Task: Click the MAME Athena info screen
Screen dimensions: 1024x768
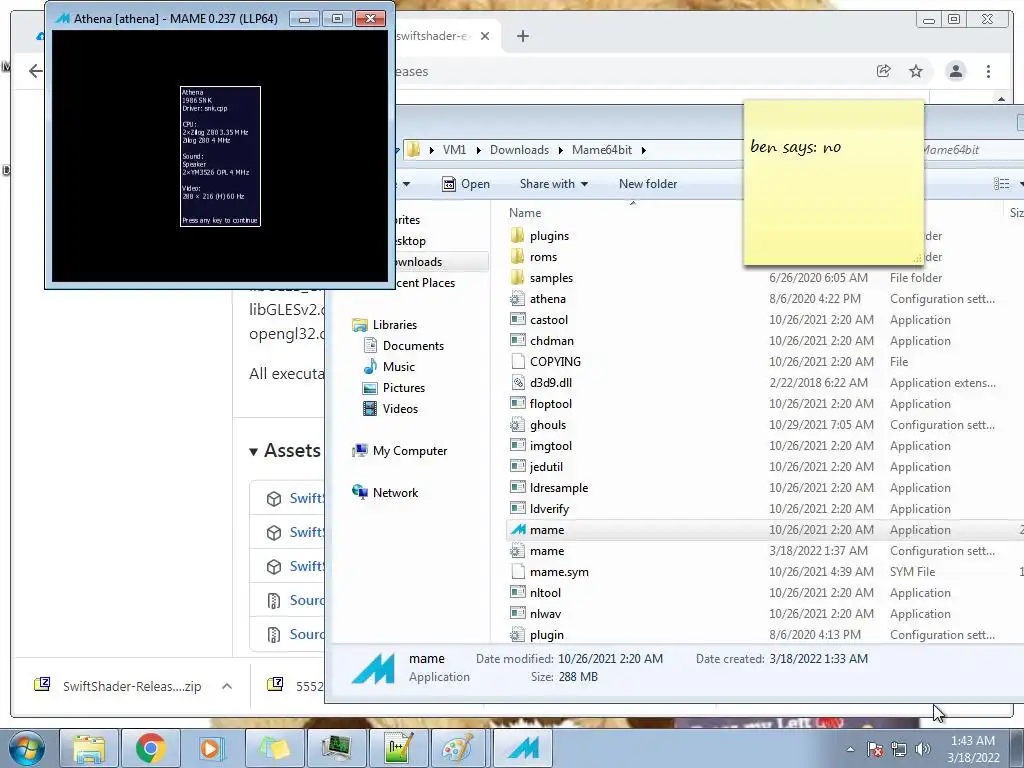Action: pos(220,157)
